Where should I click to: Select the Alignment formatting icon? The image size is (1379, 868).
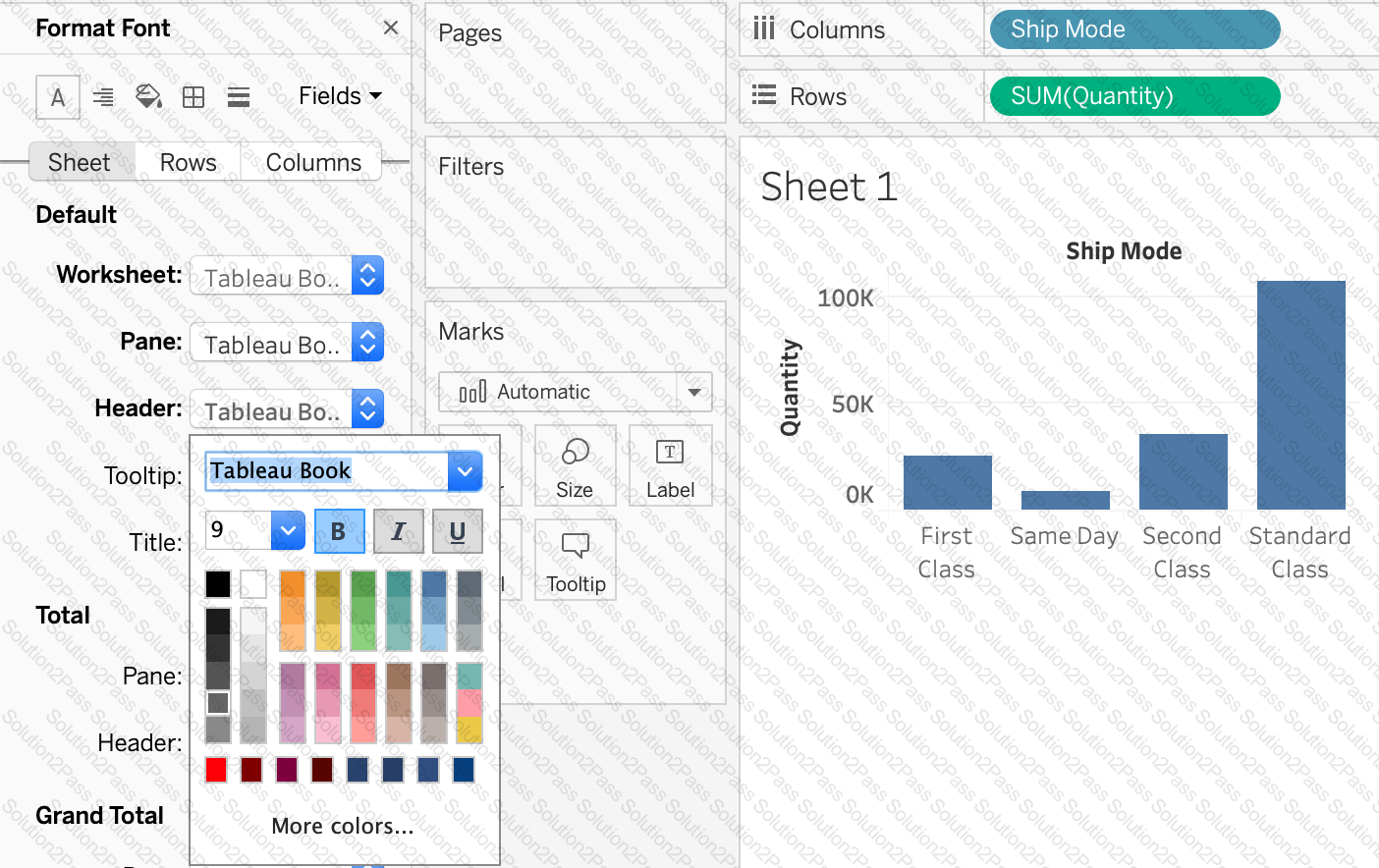click(103, 96)
